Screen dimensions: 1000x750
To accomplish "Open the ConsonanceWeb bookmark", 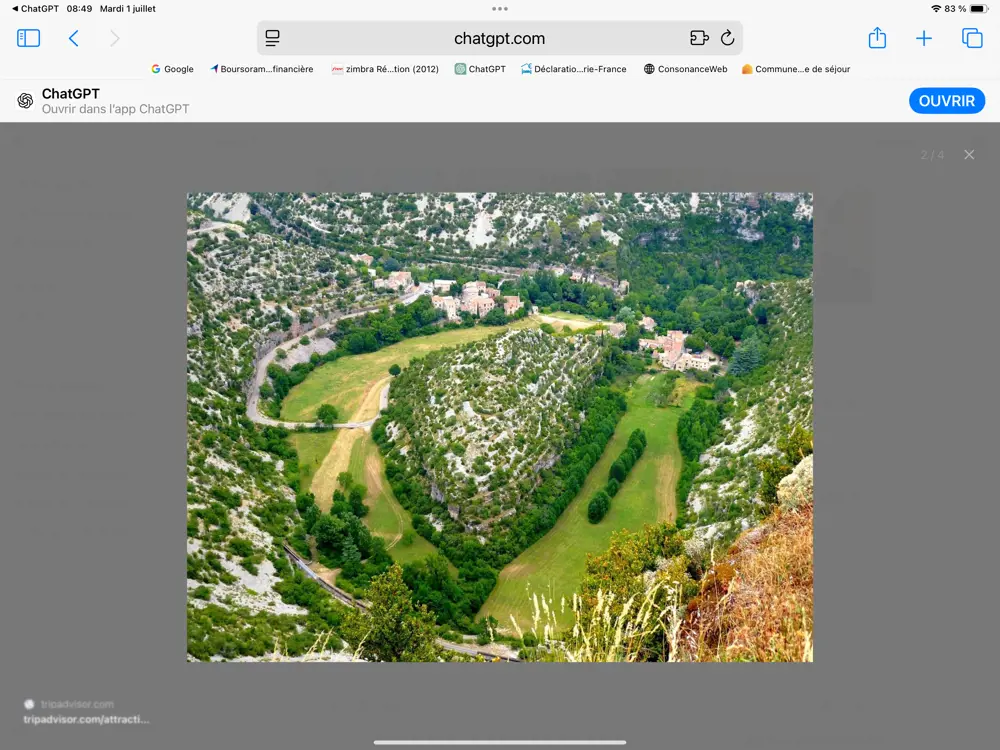I will (x=685, y=69).
